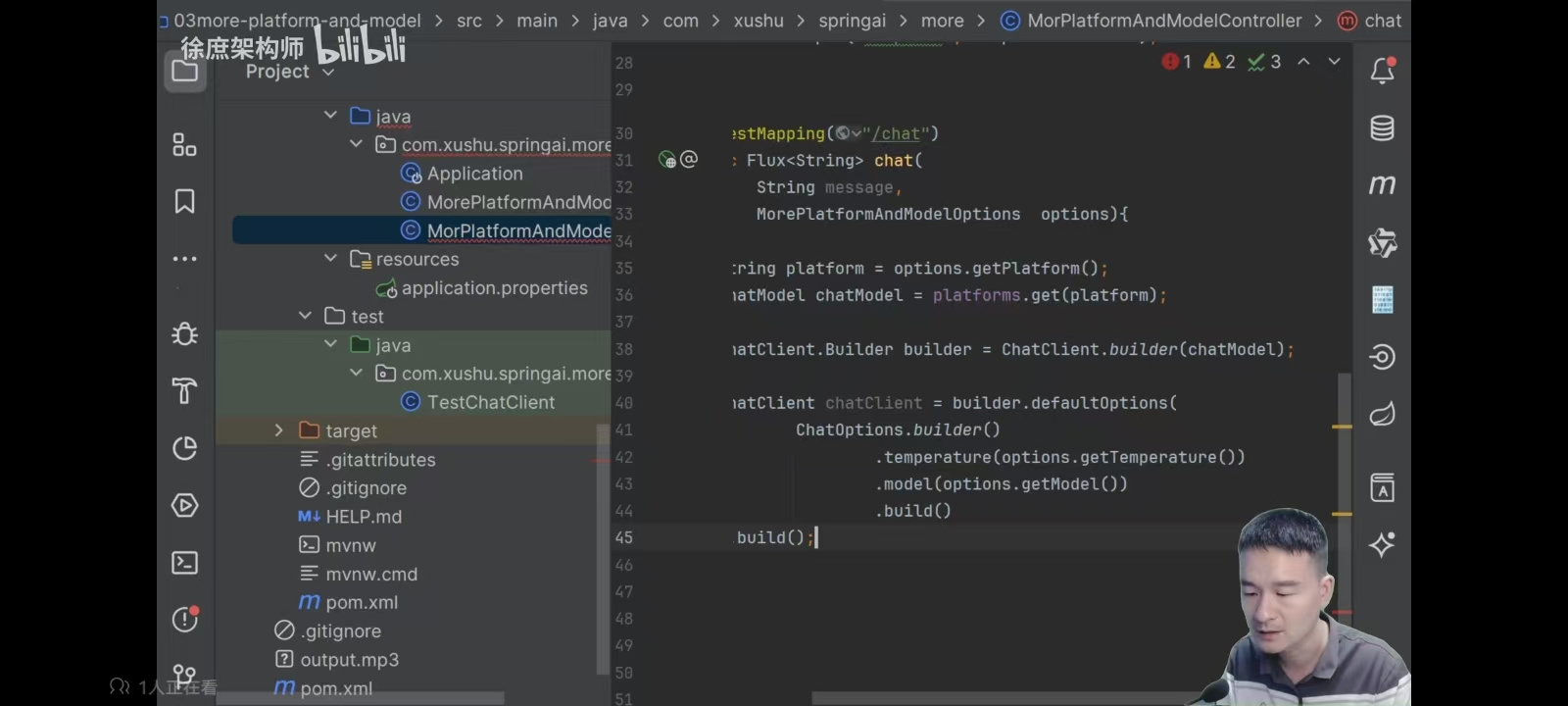The image size is (1568, 706).
Task: Collapse the resources folder
Action: coord(330,258)
